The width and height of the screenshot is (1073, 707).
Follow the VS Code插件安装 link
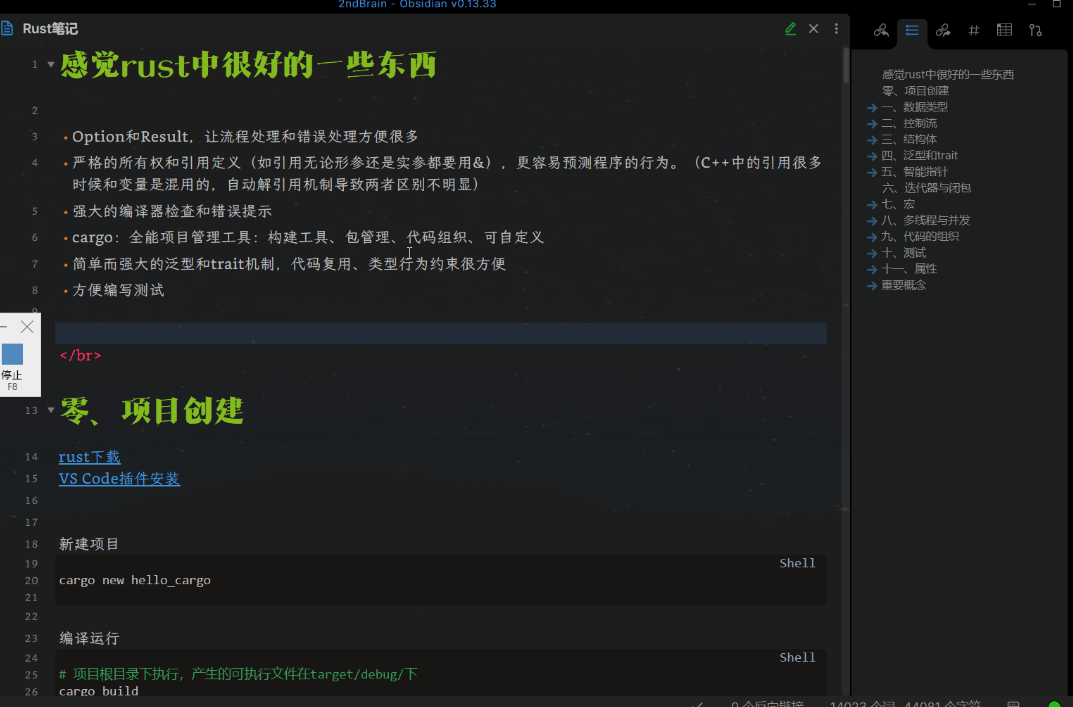pos(119,478)
